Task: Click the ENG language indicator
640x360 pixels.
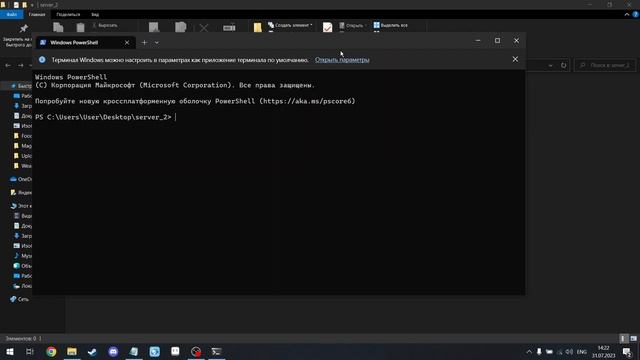Action: point(582,351)
